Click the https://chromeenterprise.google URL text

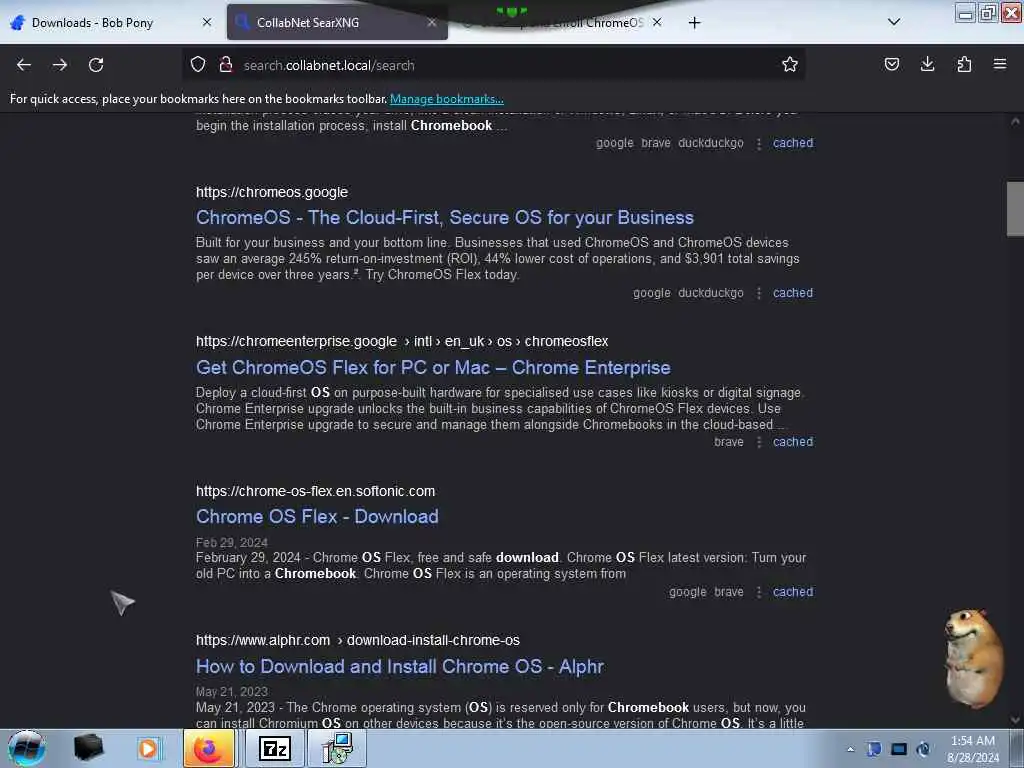pyautogui.click(x=296, y=341)
